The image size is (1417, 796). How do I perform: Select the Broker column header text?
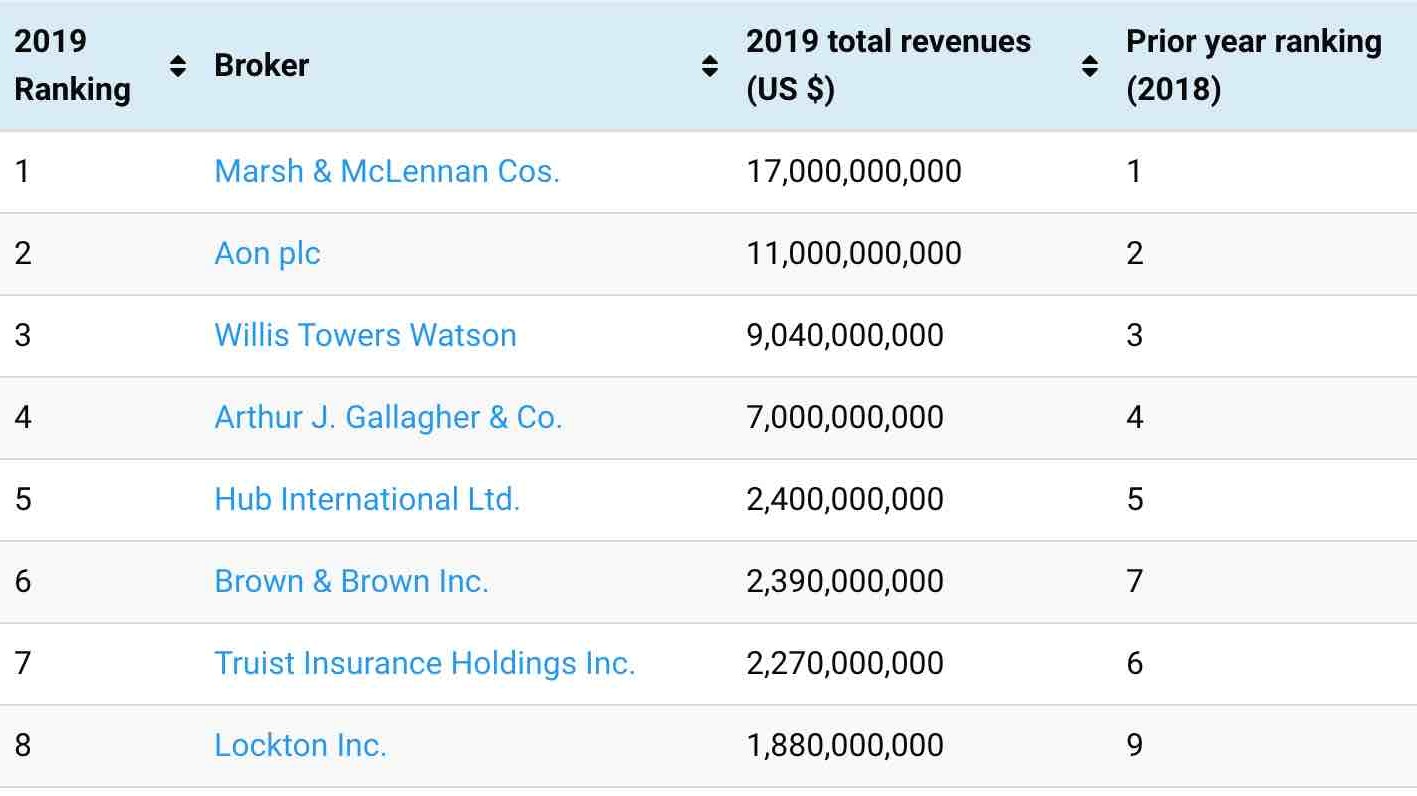coord(262,66)
